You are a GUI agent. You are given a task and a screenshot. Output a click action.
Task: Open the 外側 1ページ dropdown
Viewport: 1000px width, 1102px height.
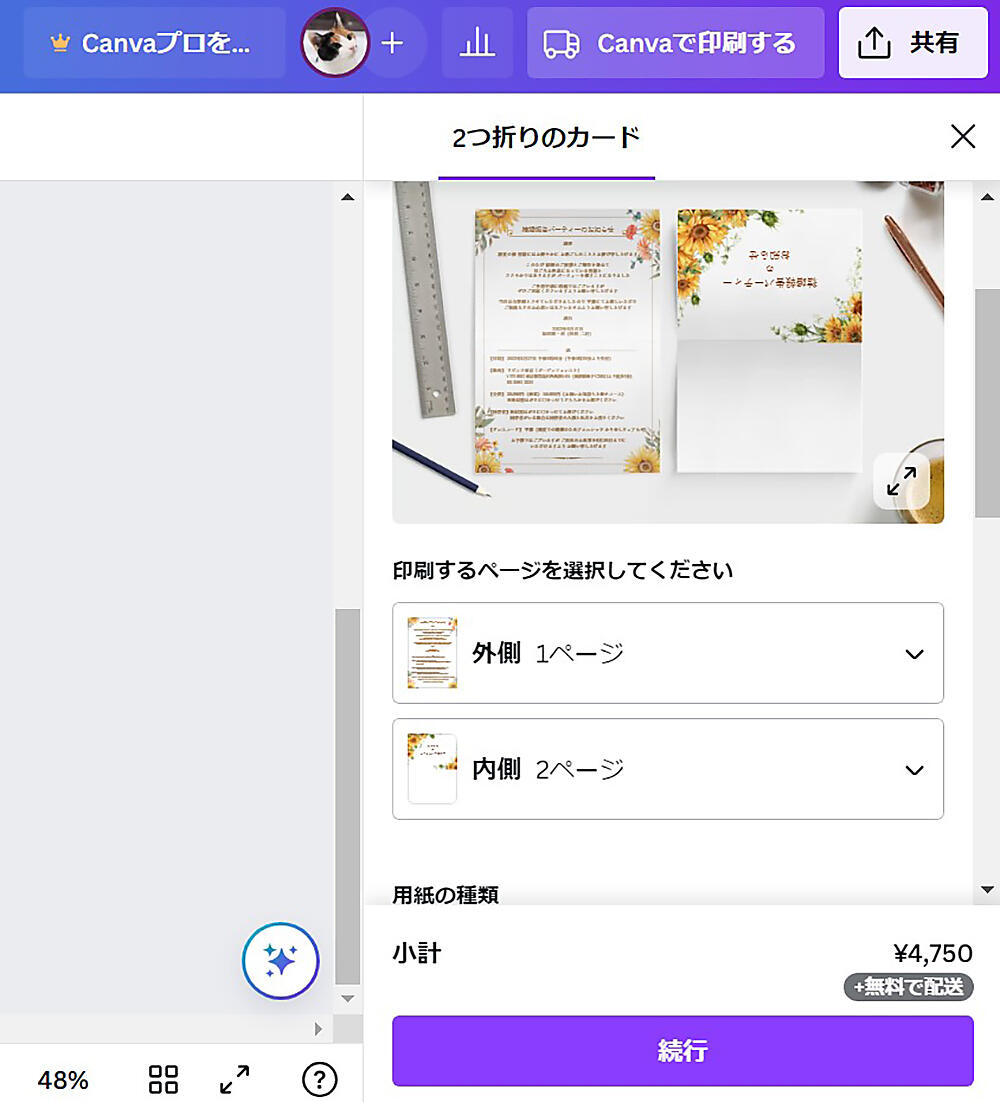pyautogui.click(x=668, y=653)
